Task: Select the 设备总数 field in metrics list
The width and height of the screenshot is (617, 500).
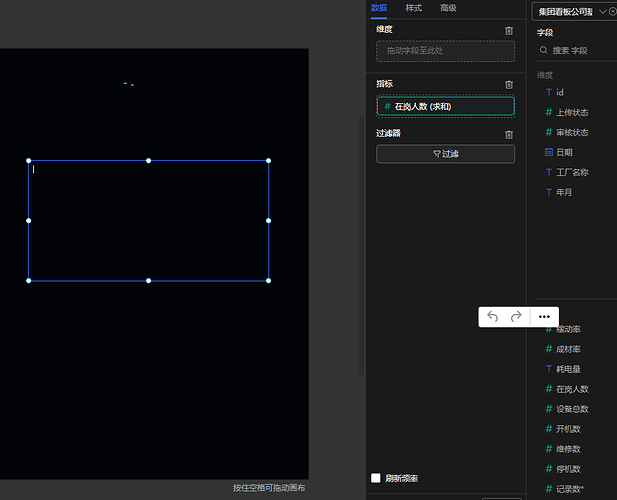Action: coord(571,409)
